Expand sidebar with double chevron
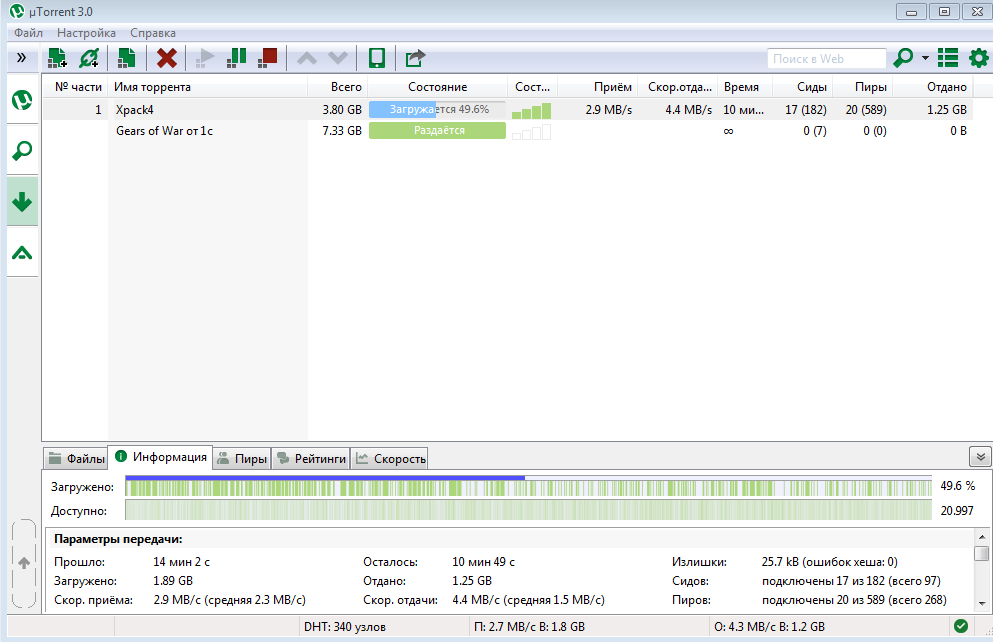 point(22,58)
